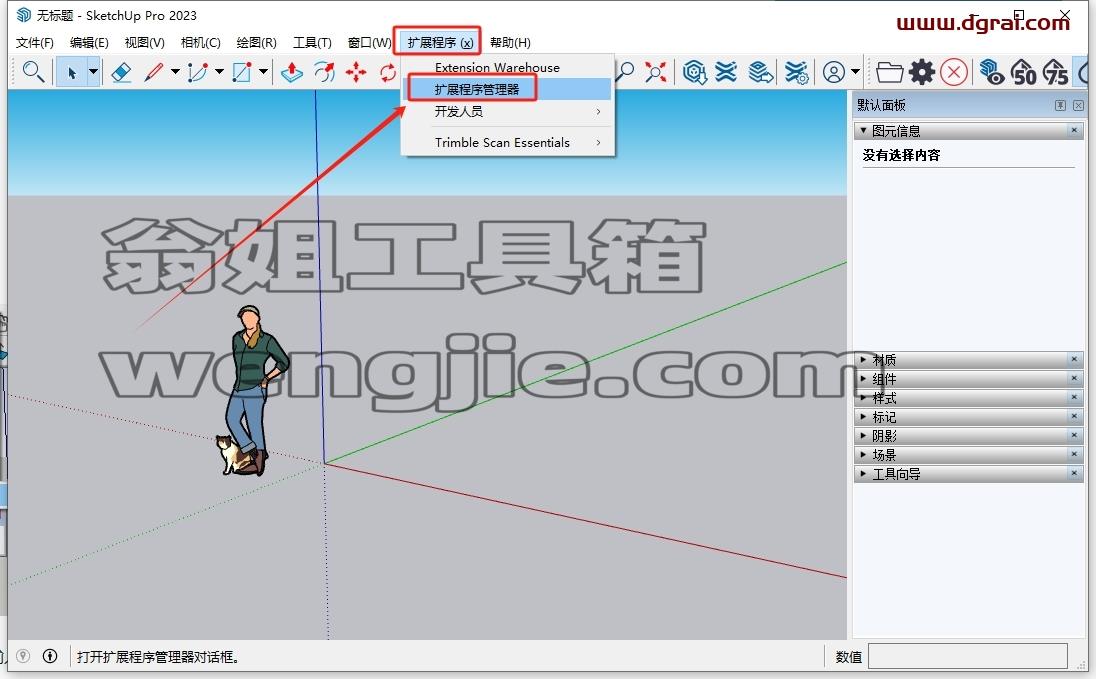Open the 视图(V) menu

click(145, 43)
